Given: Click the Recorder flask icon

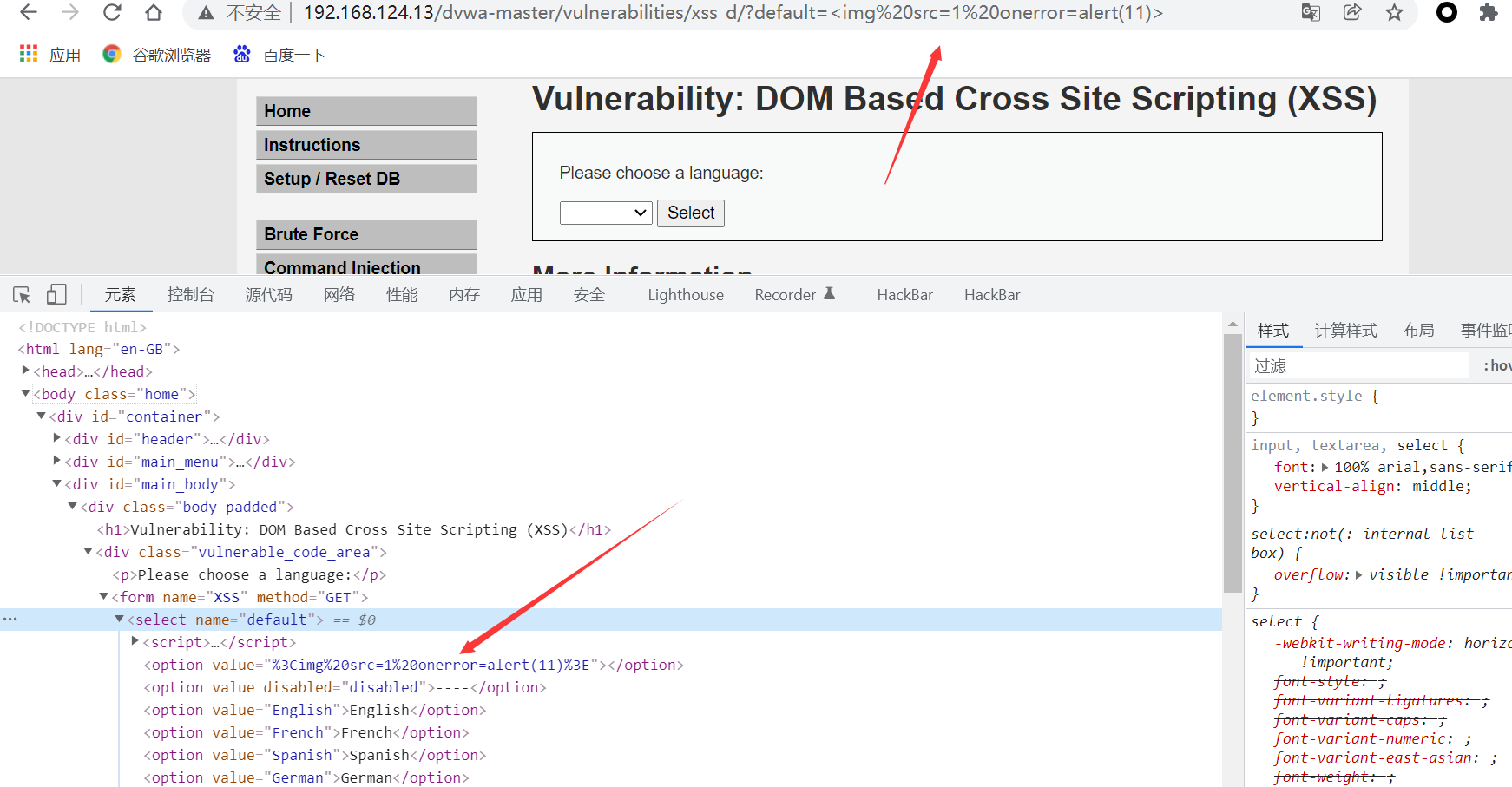Looking at the screenshot, I should click(830, 294).
